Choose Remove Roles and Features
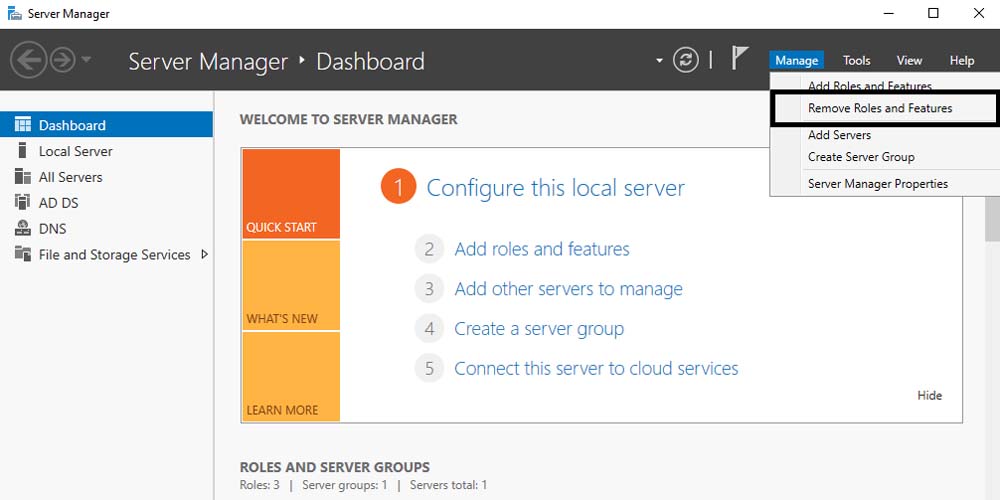This screenshot has height=500, width=1000. 880,108
